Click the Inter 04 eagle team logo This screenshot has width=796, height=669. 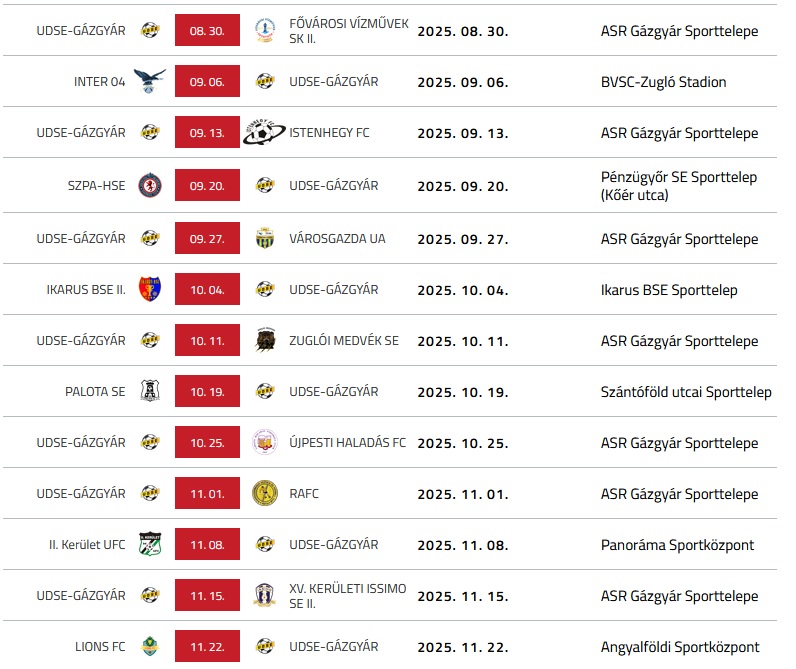point(150,81)
